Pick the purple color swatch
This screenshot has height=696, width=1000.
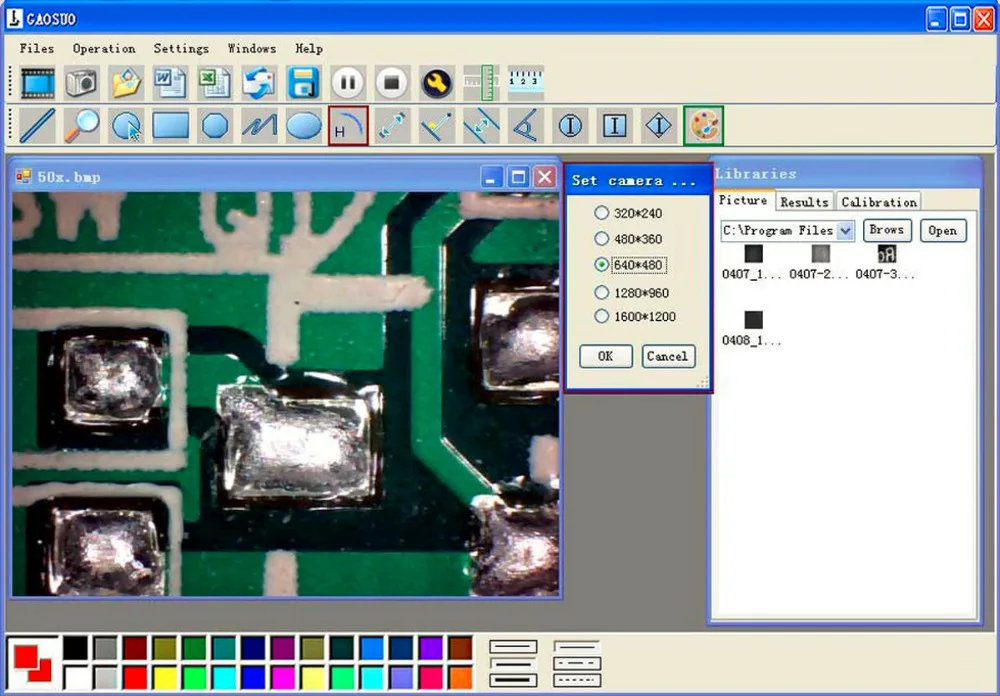[431, 648]
